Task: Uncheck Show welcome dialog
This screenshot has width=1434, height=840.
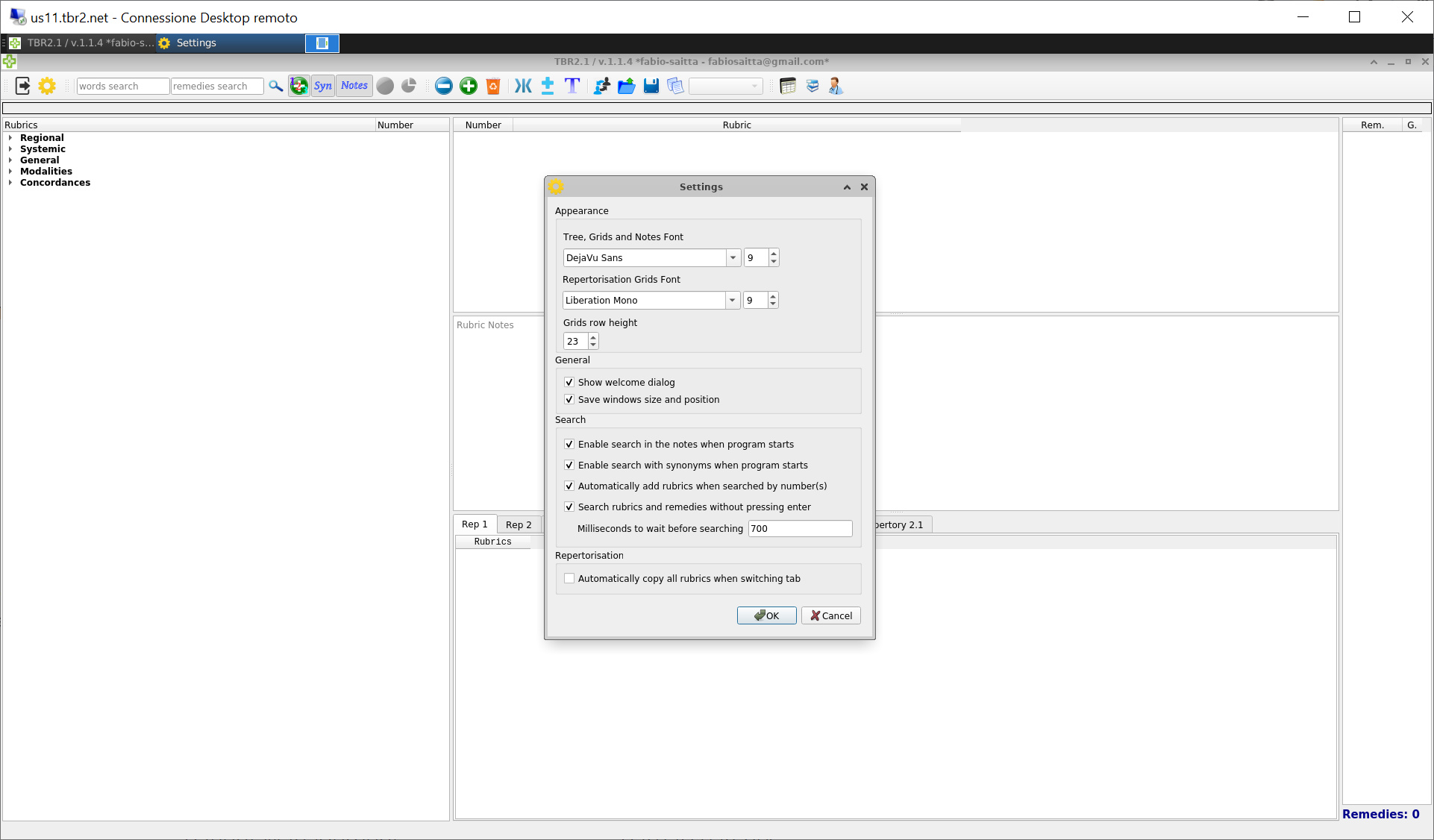Action: click(x=569, y=382)
